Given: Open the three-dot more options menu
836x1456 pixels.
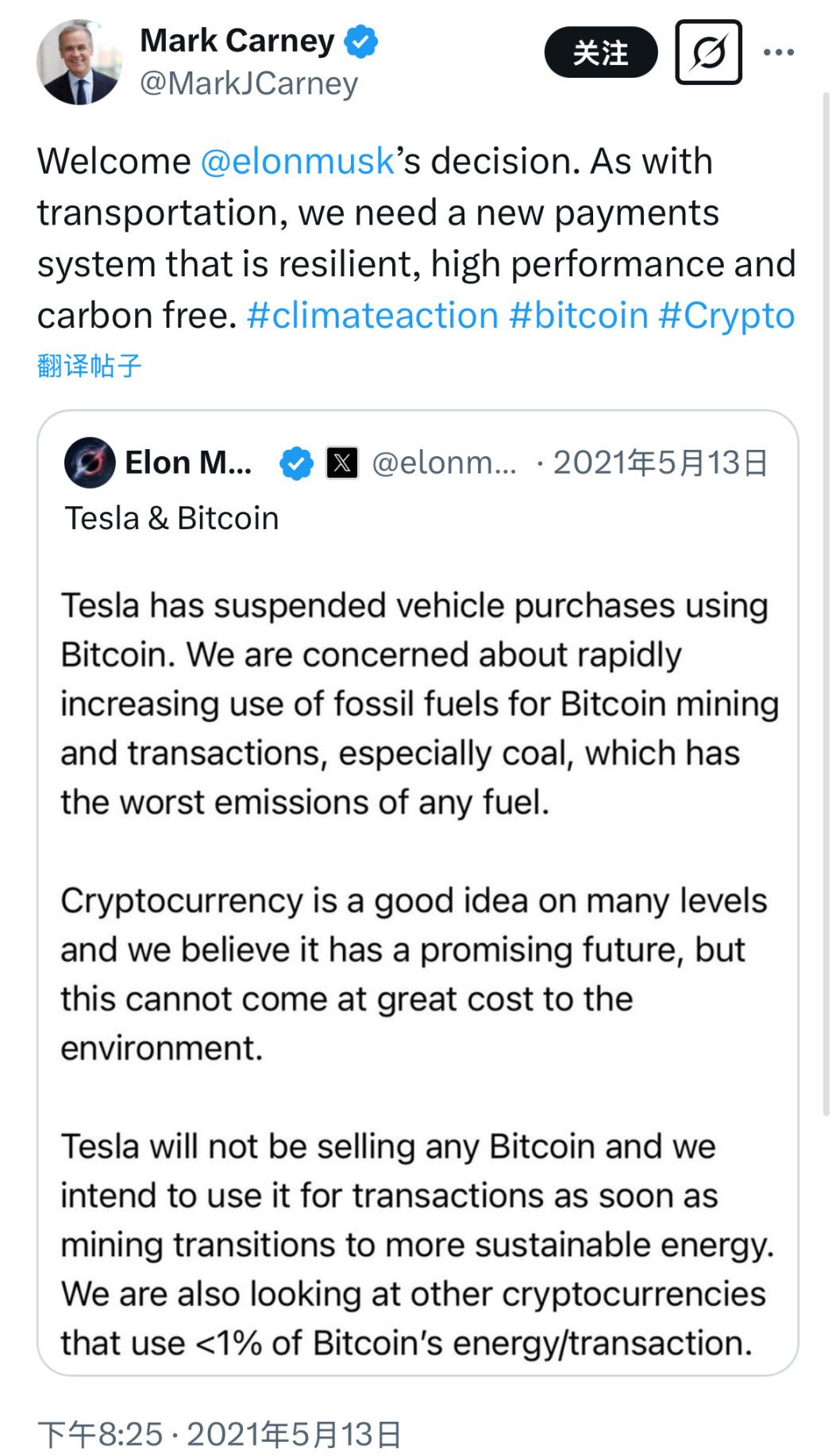Looking at the screenshot, I should (778, 52).
